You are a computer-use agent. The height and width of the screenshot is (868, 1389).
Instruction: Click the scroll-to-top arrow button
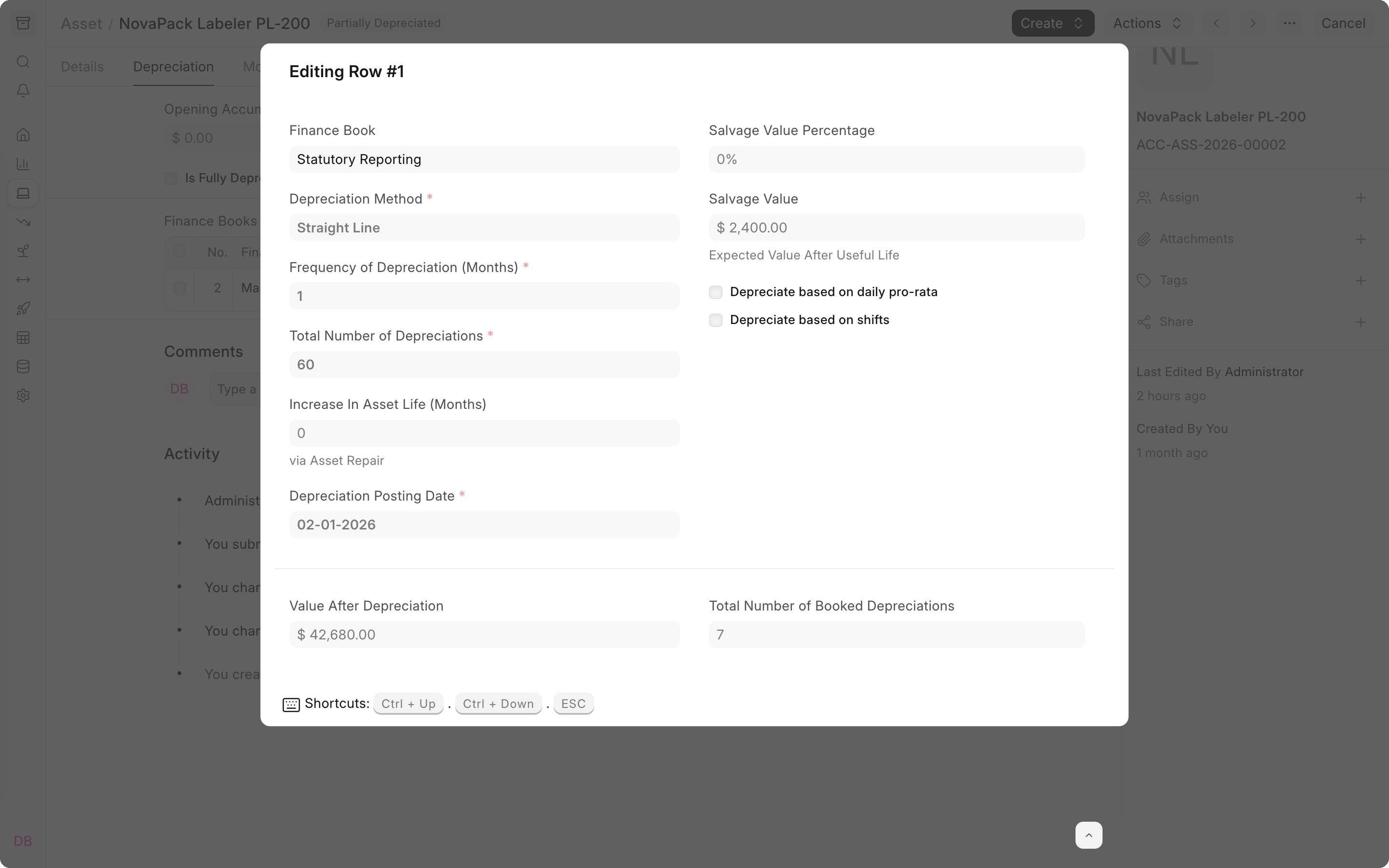(x=1088, y=835)
